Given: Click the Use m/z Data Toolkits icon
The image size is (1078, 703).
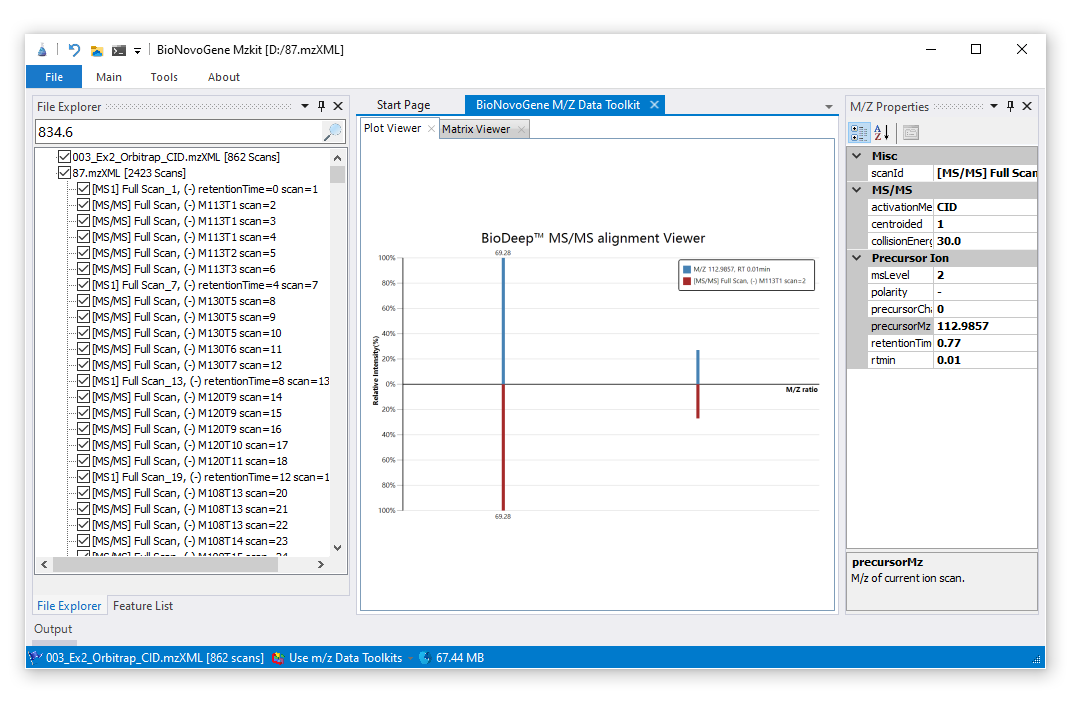Looking at the screenshot, I should [x=278, y=658].
